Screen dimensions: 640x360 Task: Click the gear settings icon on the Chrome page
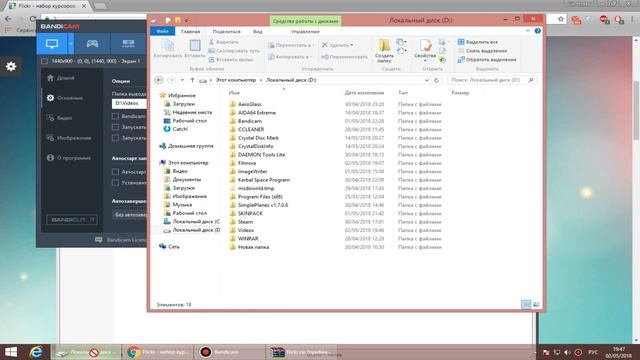tap(11, 66)
